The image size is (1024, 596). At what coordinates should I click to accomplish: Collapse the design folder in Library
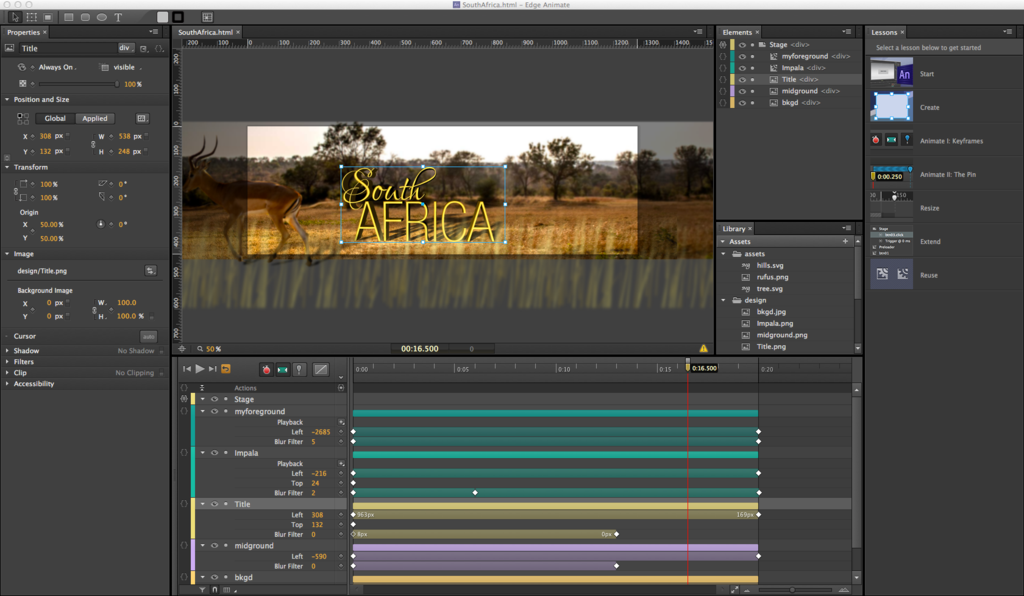coord(724,300)
